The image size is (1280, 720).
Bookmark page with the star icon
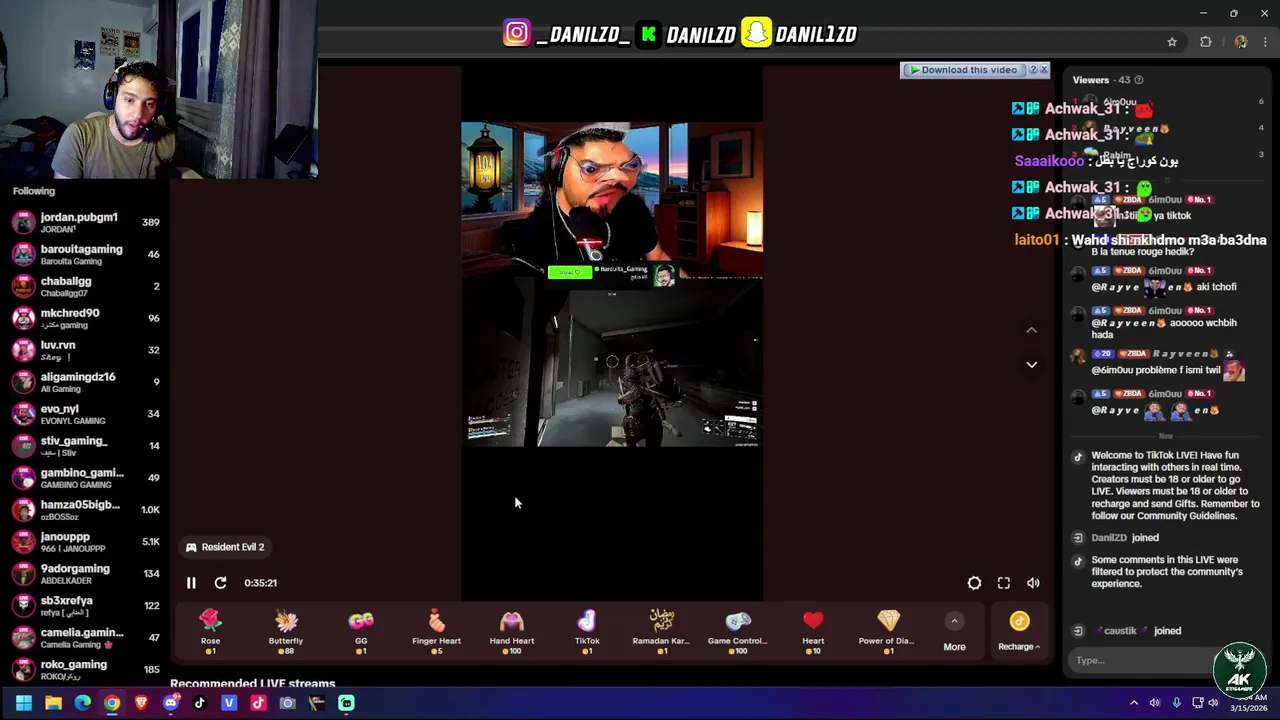[x=1172, y=42]
